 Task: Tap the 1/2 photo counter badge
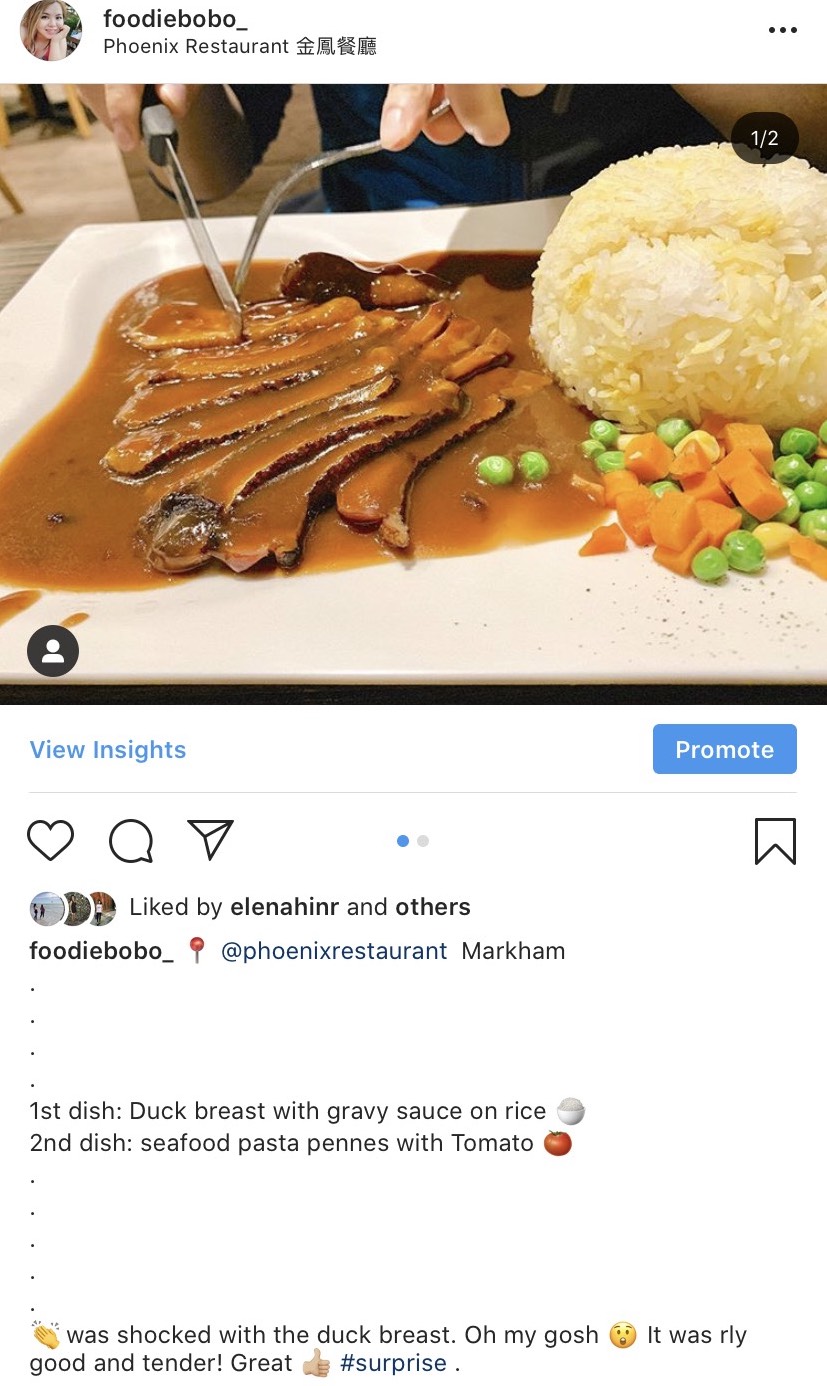click(764, 139)
